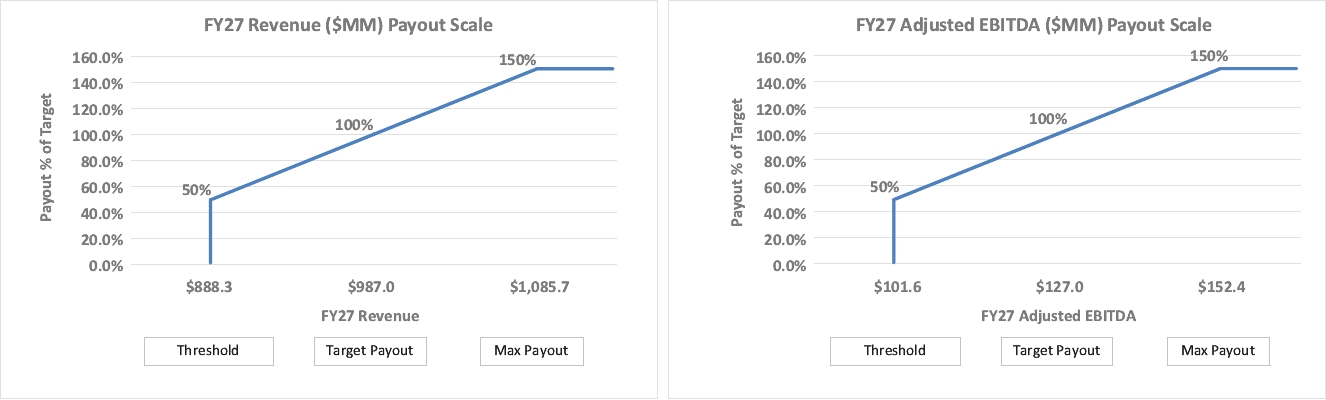Viewport: 1326px width, 400px height.
Task: Click the 150% data label on EBITDA chart
Action: click(x=1209, y=55)
